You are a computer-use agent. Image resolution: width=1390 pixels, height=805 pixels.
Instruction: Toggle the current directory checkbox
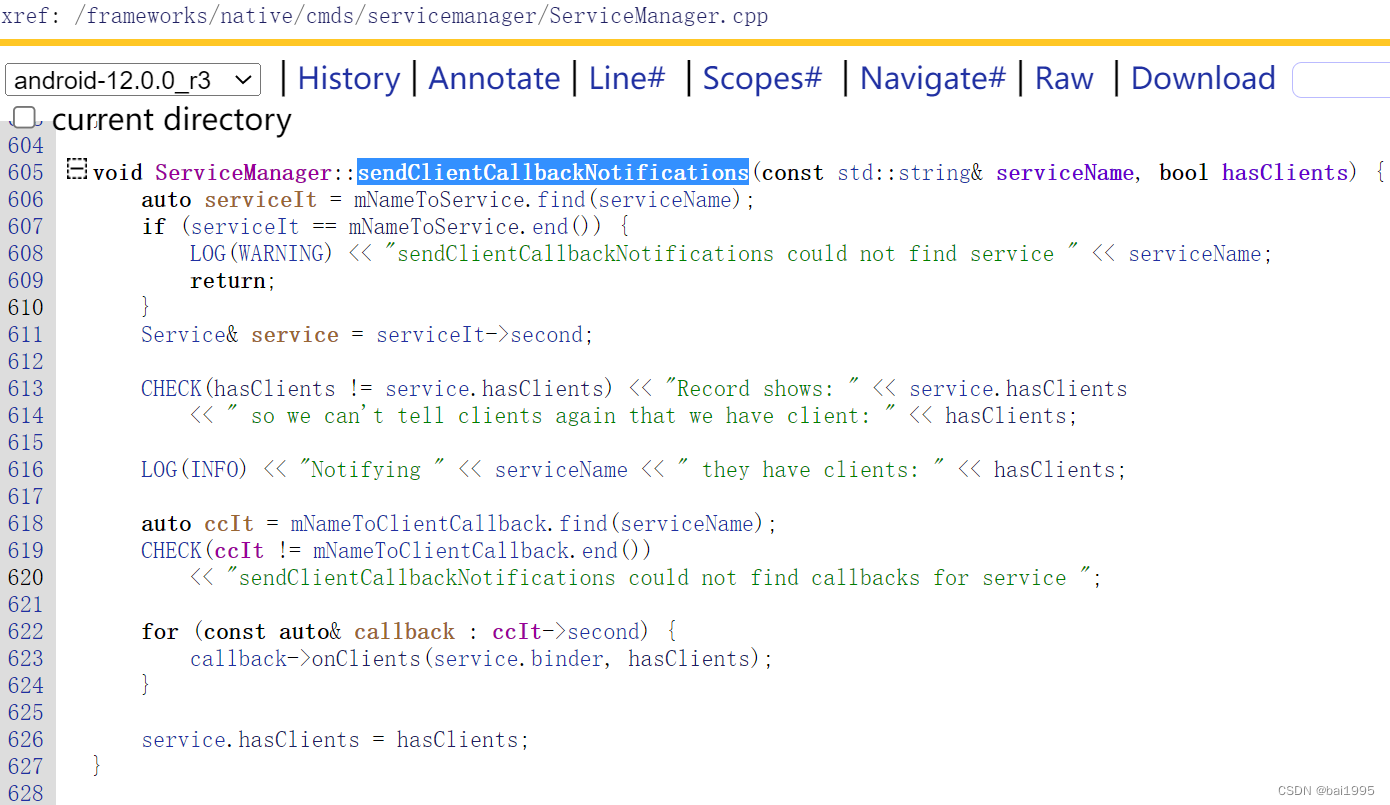coord(23,117)
